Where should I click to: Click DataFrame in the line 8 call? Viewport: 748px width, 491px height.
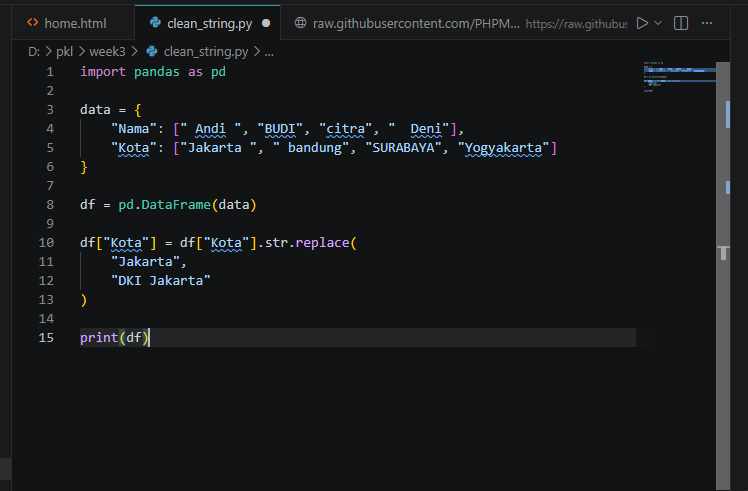[176, 205]
